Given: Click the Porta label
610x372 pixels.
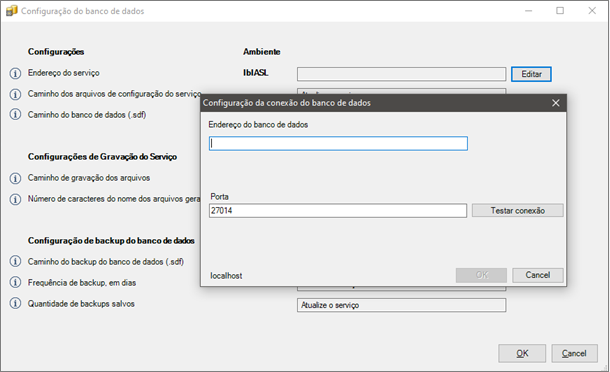Looking at the screenshot, I should click(219, 197).
